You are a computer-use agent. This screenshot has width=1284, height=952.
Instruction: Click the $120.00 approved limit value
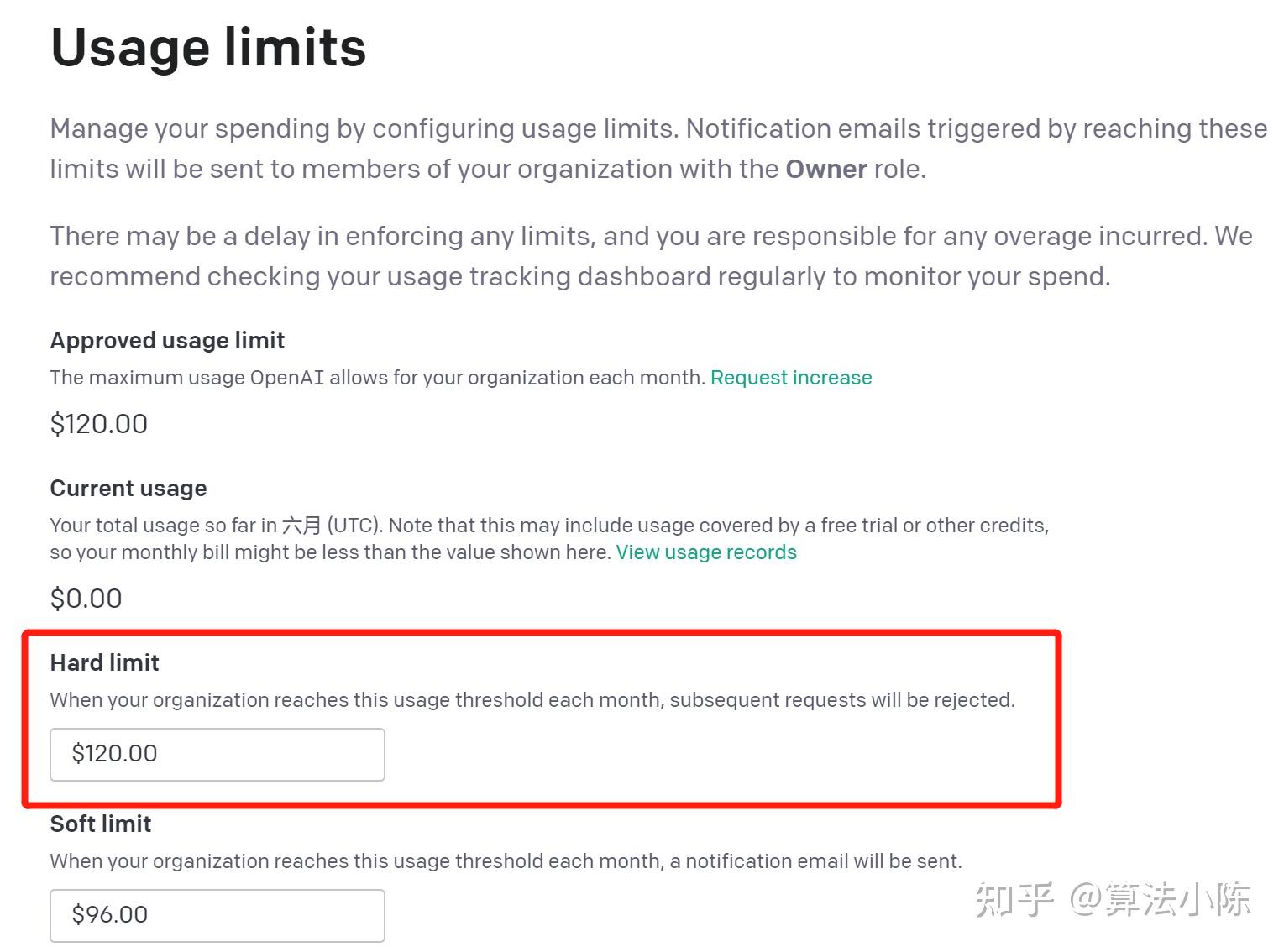[98, 423]
